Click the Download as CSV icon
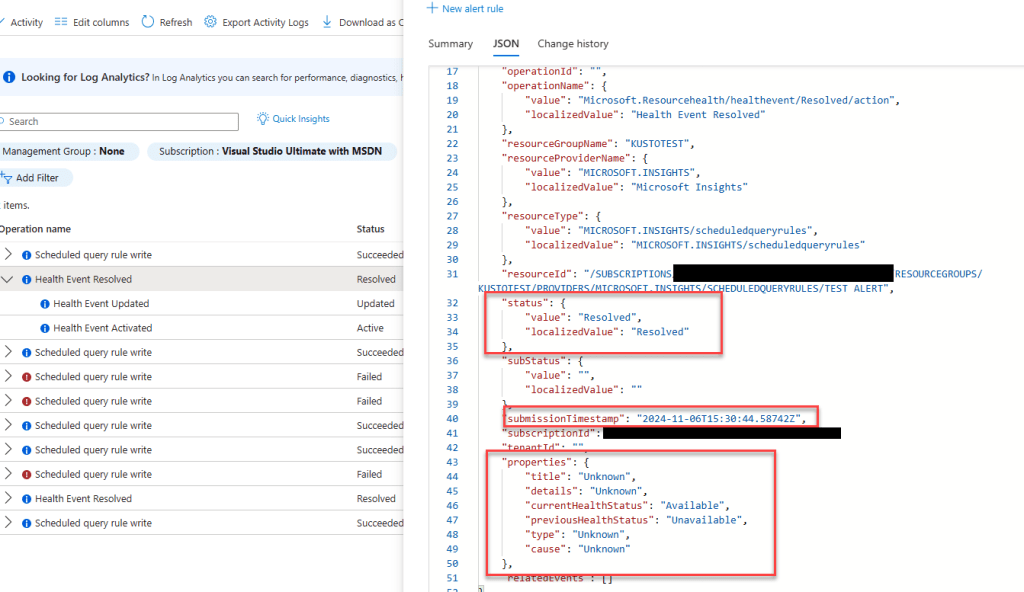This screenshot has height=592, width=1024. pos(327,22)
